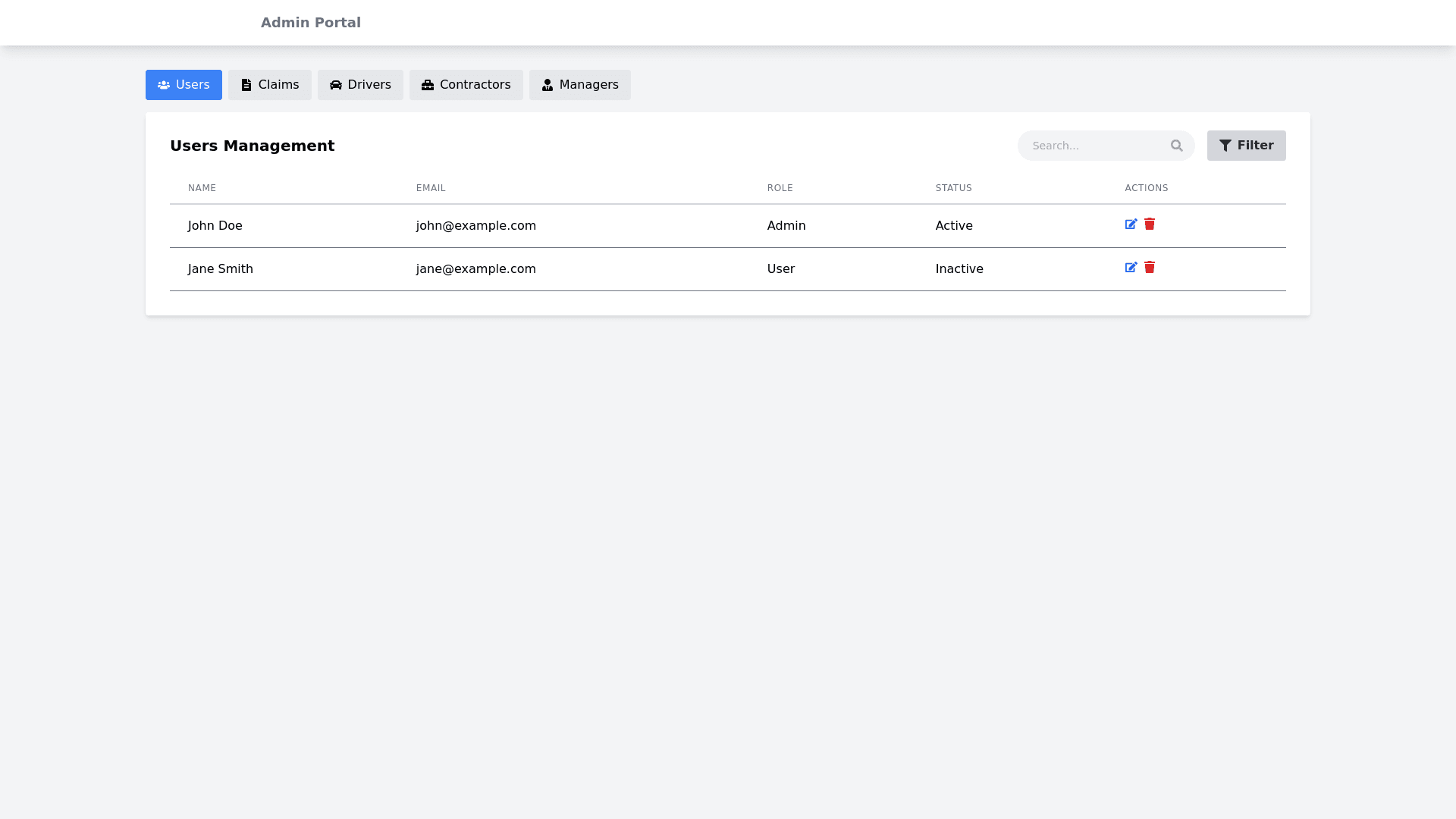This screenshot has width=1456, height=819.
Task: Click the john@example.com email cell
Action: coord(476,226)
